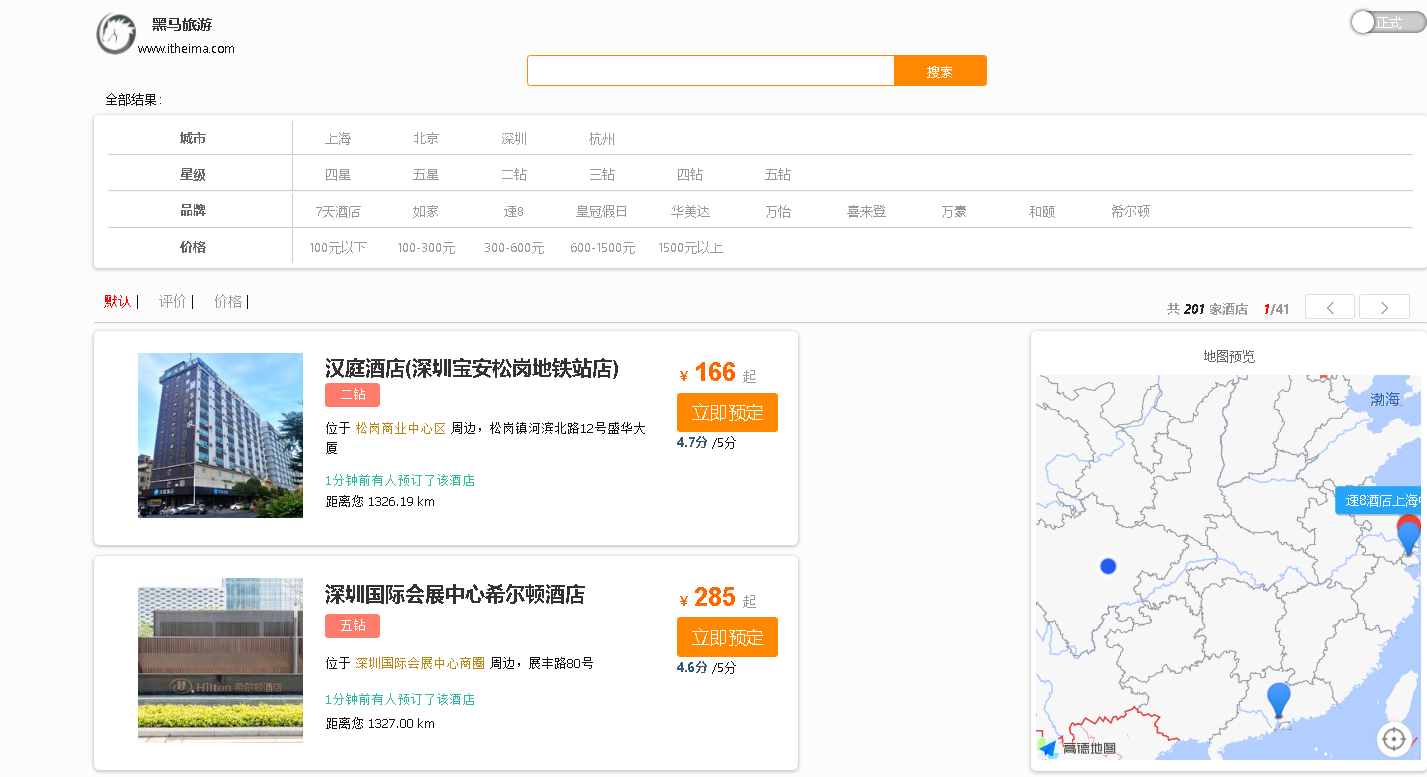This screenshot has height=777, width=1427.
Task: Click the 4.7分 rating text
Action: click(x=692, y=442)
